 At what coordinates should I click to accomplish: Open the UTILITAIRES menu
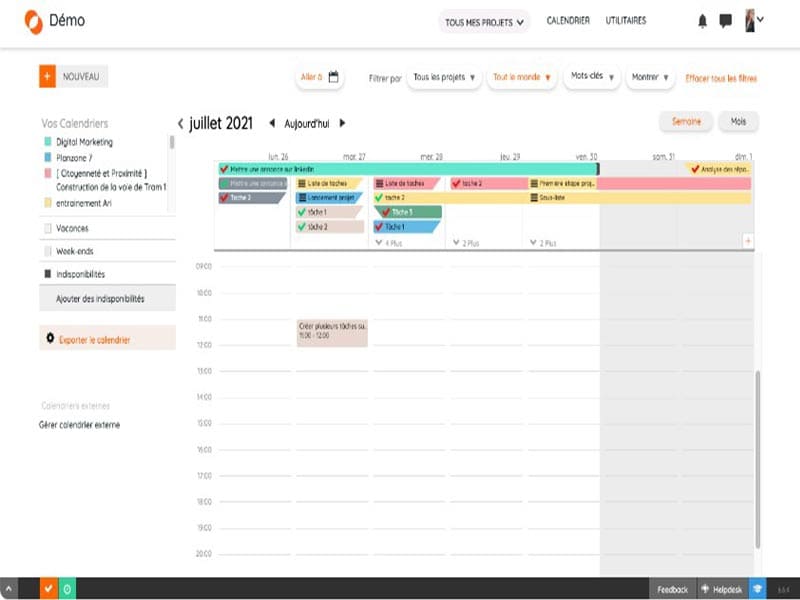click(x=626, y=20)
